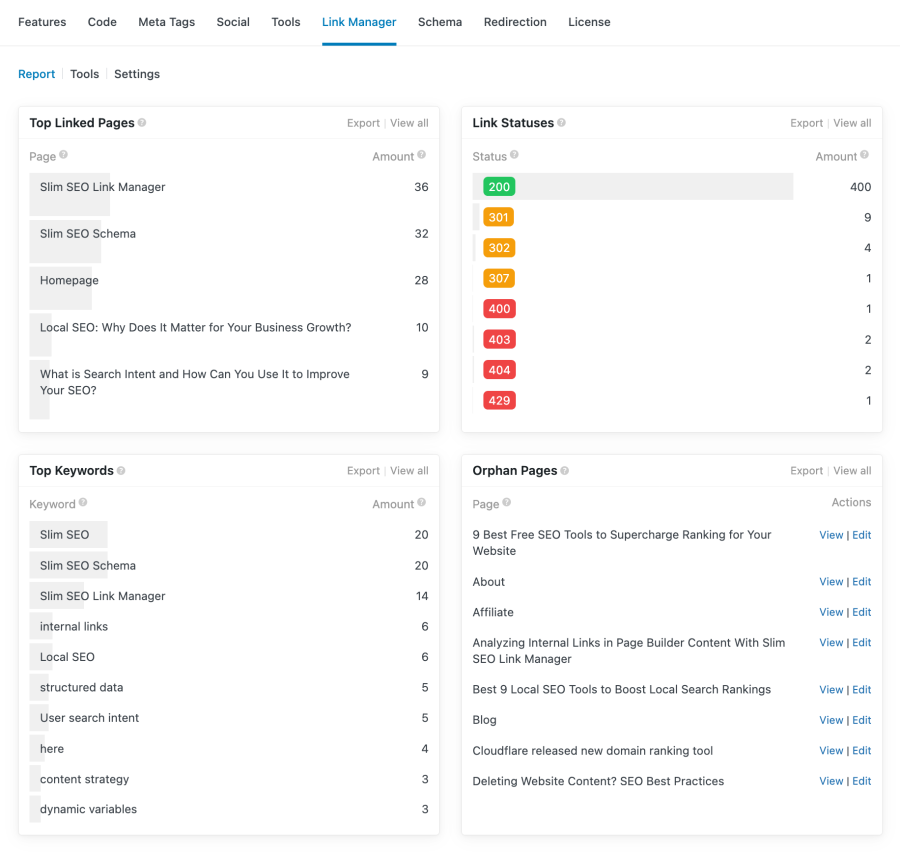Image resolution: width=900 pixels, height=852 pixels.
Task: Open the Features tab
Action: click(x=42, y=22)
